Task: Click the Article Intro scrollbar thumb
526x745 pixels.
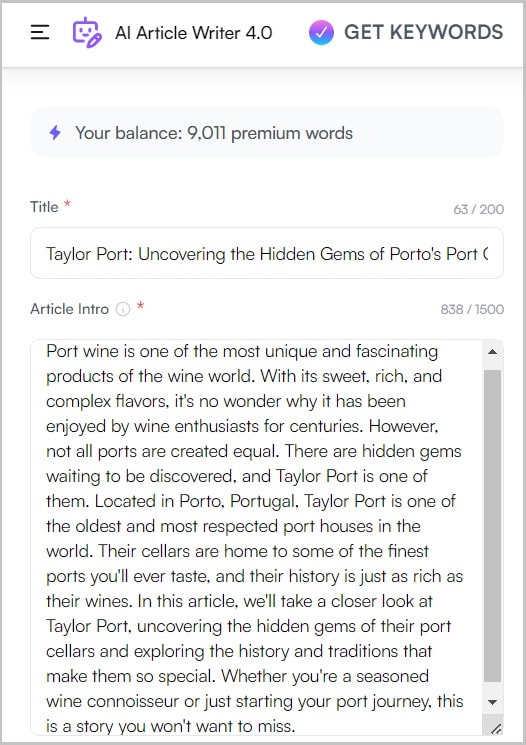Action: 493,526
